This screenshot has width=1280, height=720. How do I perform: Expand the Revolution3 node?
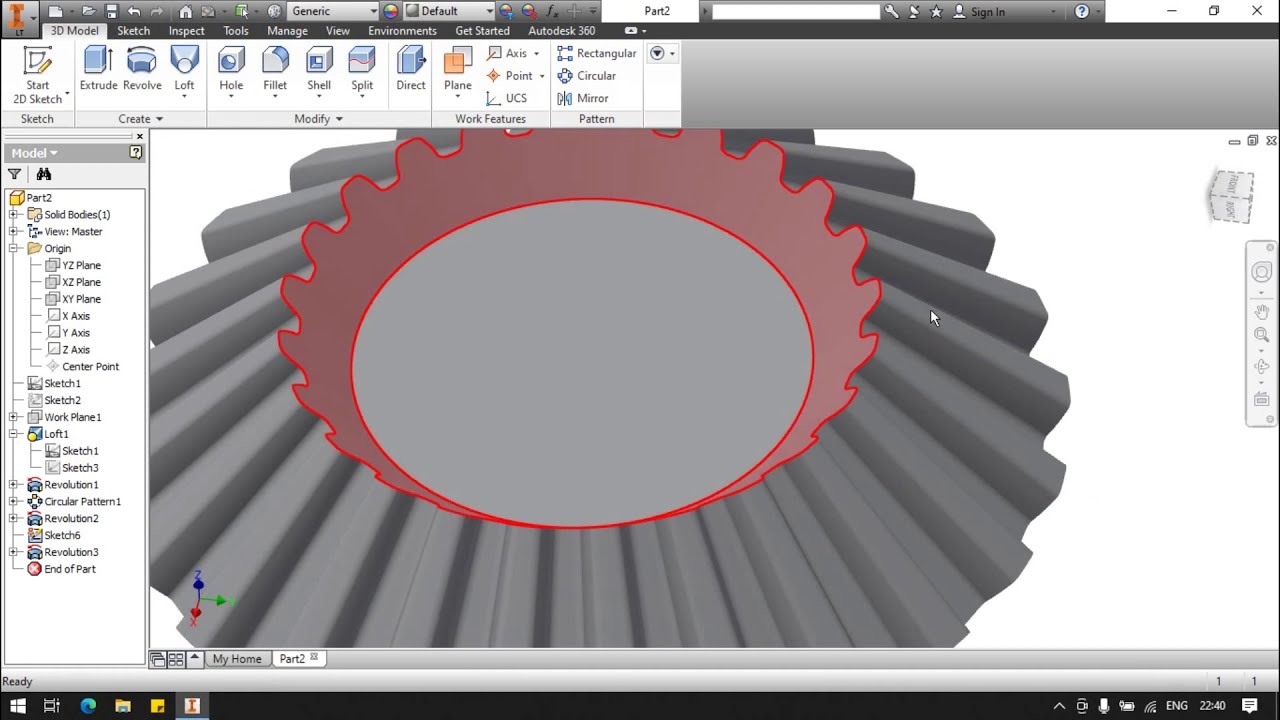(13, 552)
